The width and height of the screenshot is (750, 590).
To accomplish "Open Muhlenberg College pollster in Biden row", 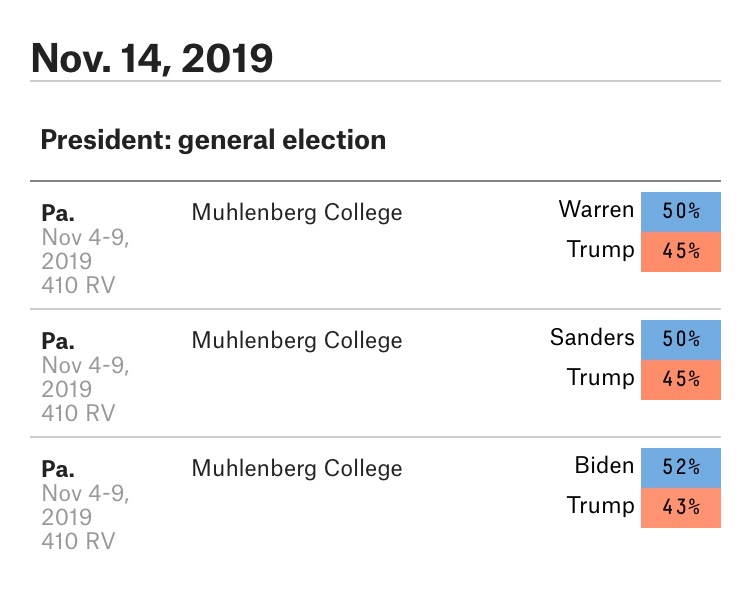I will 296,468.
